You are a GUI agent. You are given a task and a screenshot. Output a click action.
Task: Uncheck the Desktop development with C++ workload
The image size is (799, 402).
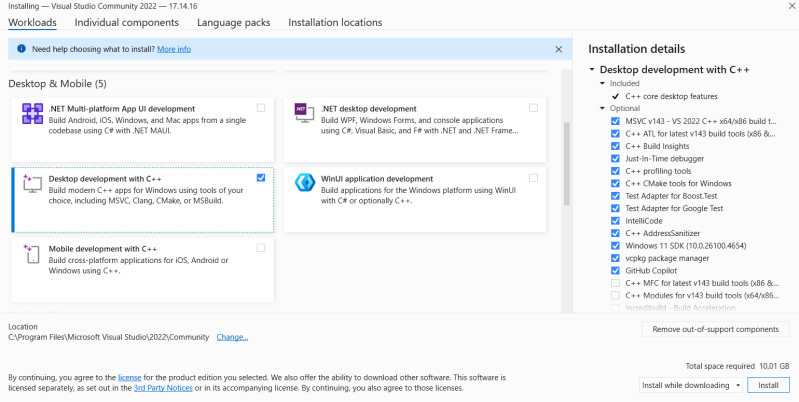coord(261,177)
